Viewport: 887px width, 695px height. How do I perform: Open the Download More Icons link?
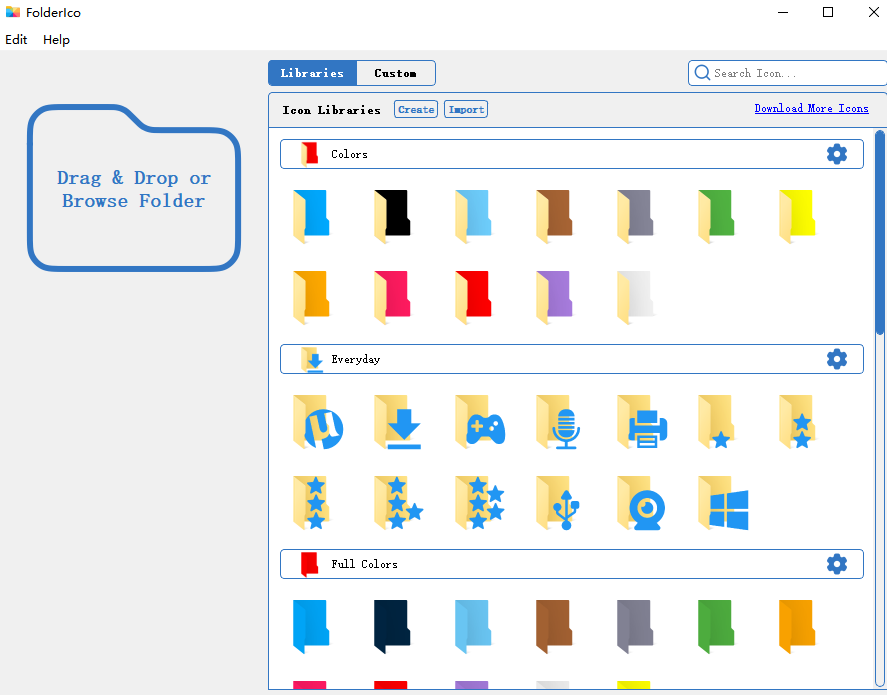(811, 108)
